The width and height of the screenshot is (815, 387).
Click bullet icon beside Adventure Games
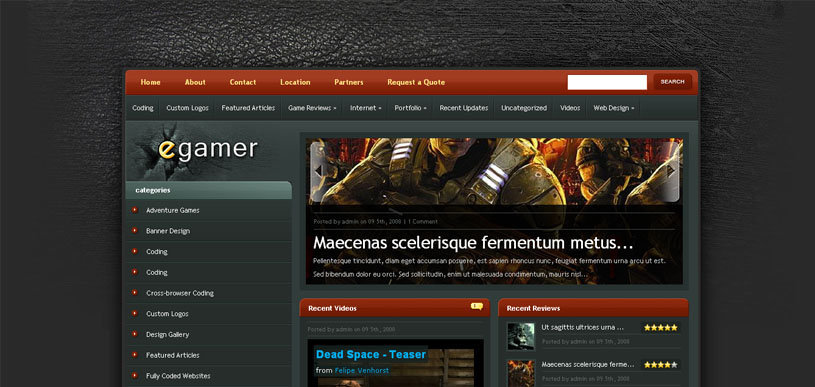135,210
